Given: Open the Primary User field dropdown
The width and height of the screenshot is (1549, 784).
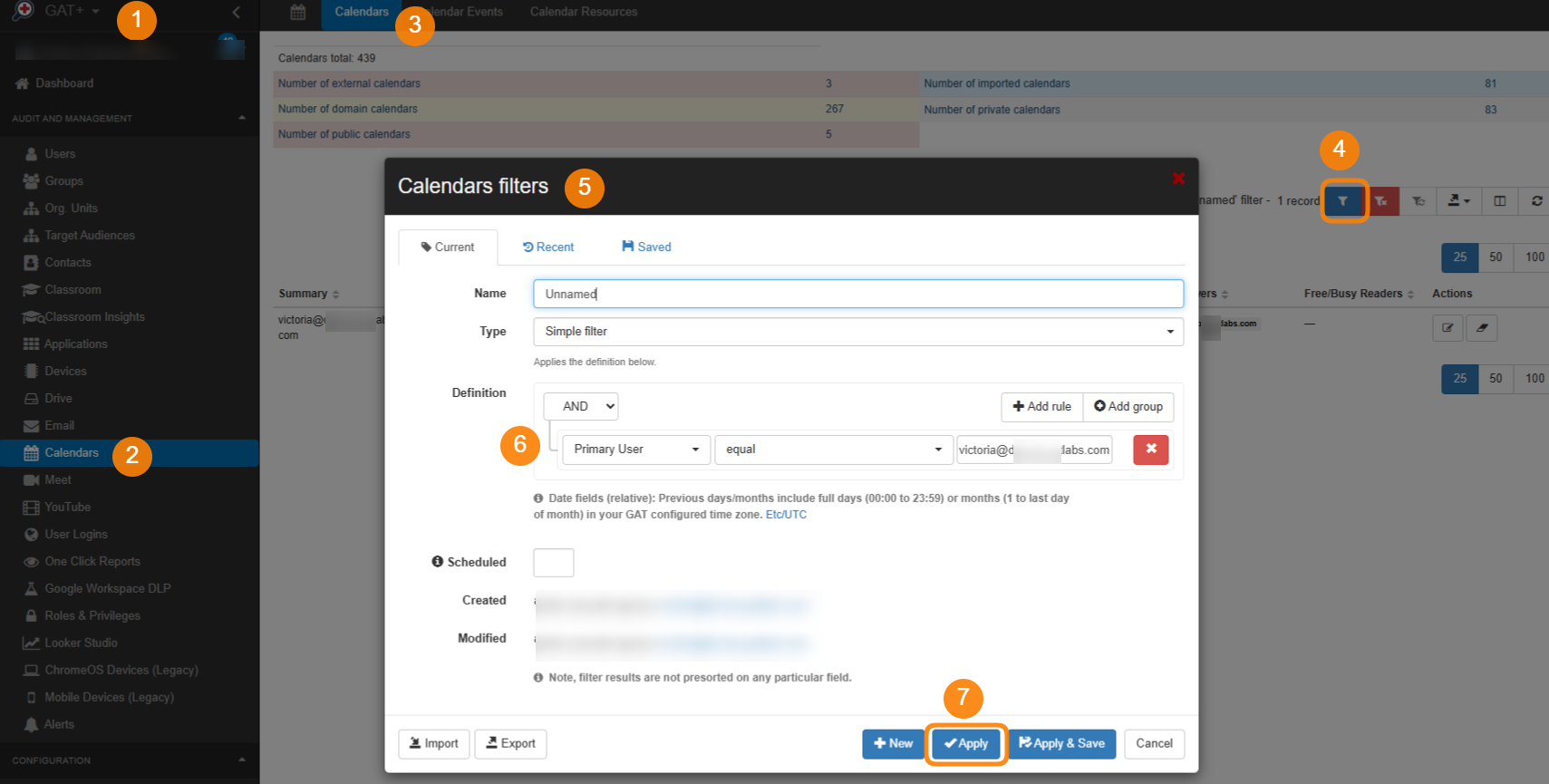Looking at the screenshot, I should [x=635, y=450].
